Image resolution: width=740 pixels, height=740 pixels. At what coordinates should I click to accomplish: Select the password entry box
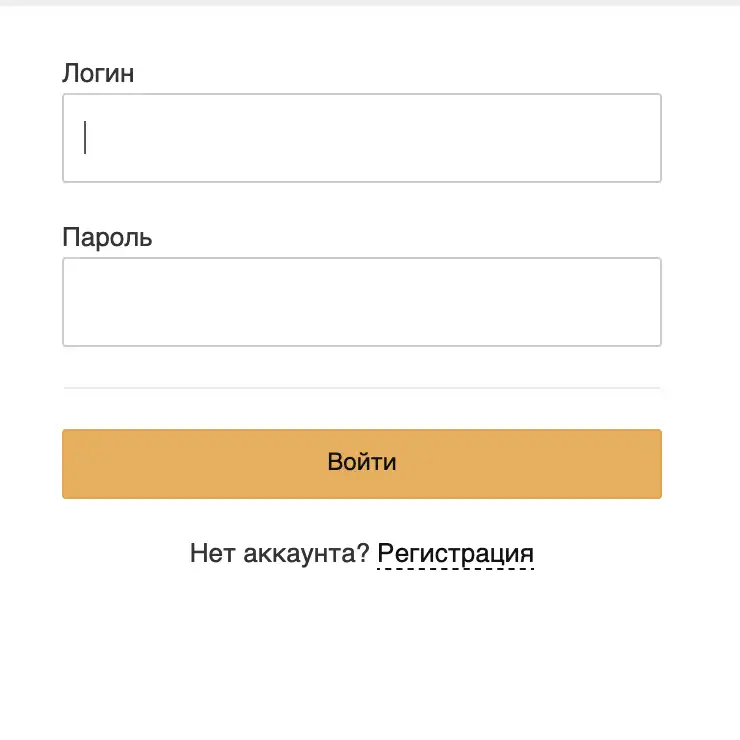[361, 302]
